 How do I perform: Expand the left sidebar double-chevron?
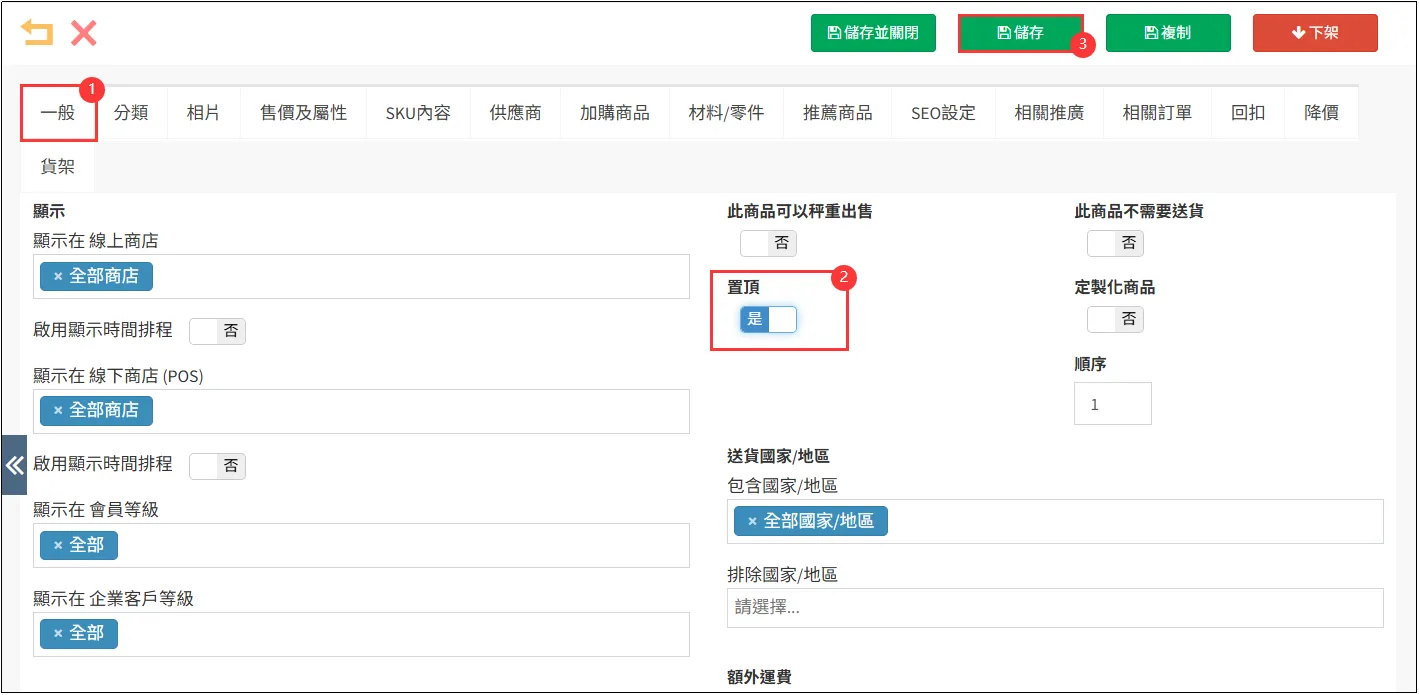(14, 465)
